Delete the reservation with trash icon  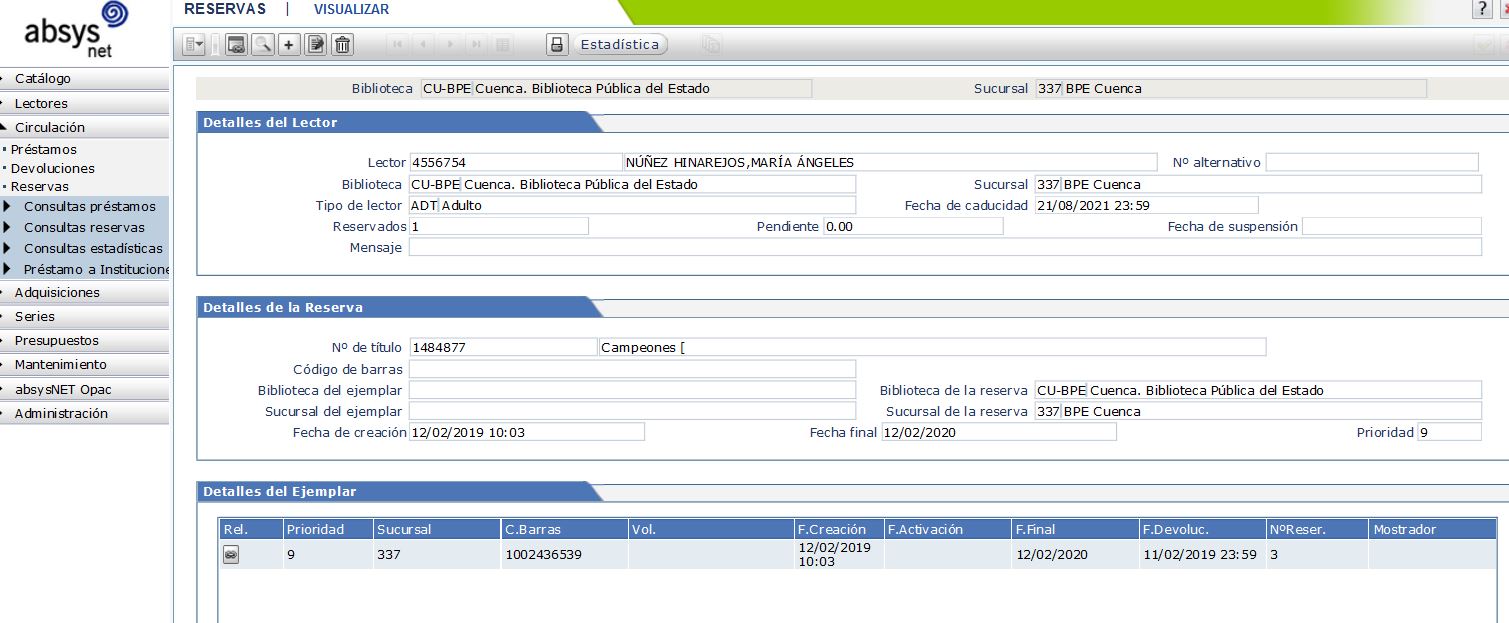click(343, 44)
